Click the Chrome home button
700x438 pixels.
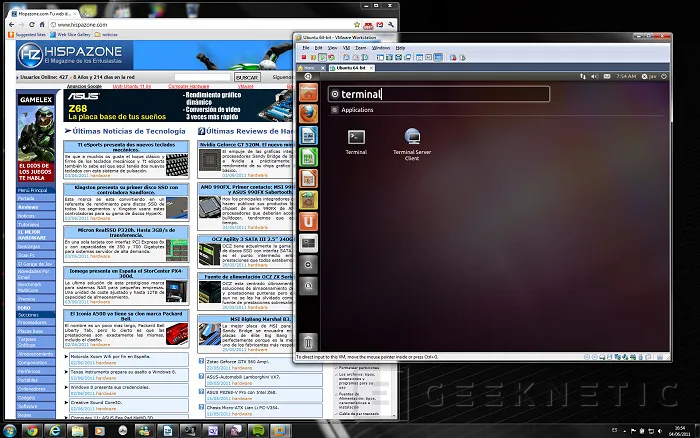42,25
